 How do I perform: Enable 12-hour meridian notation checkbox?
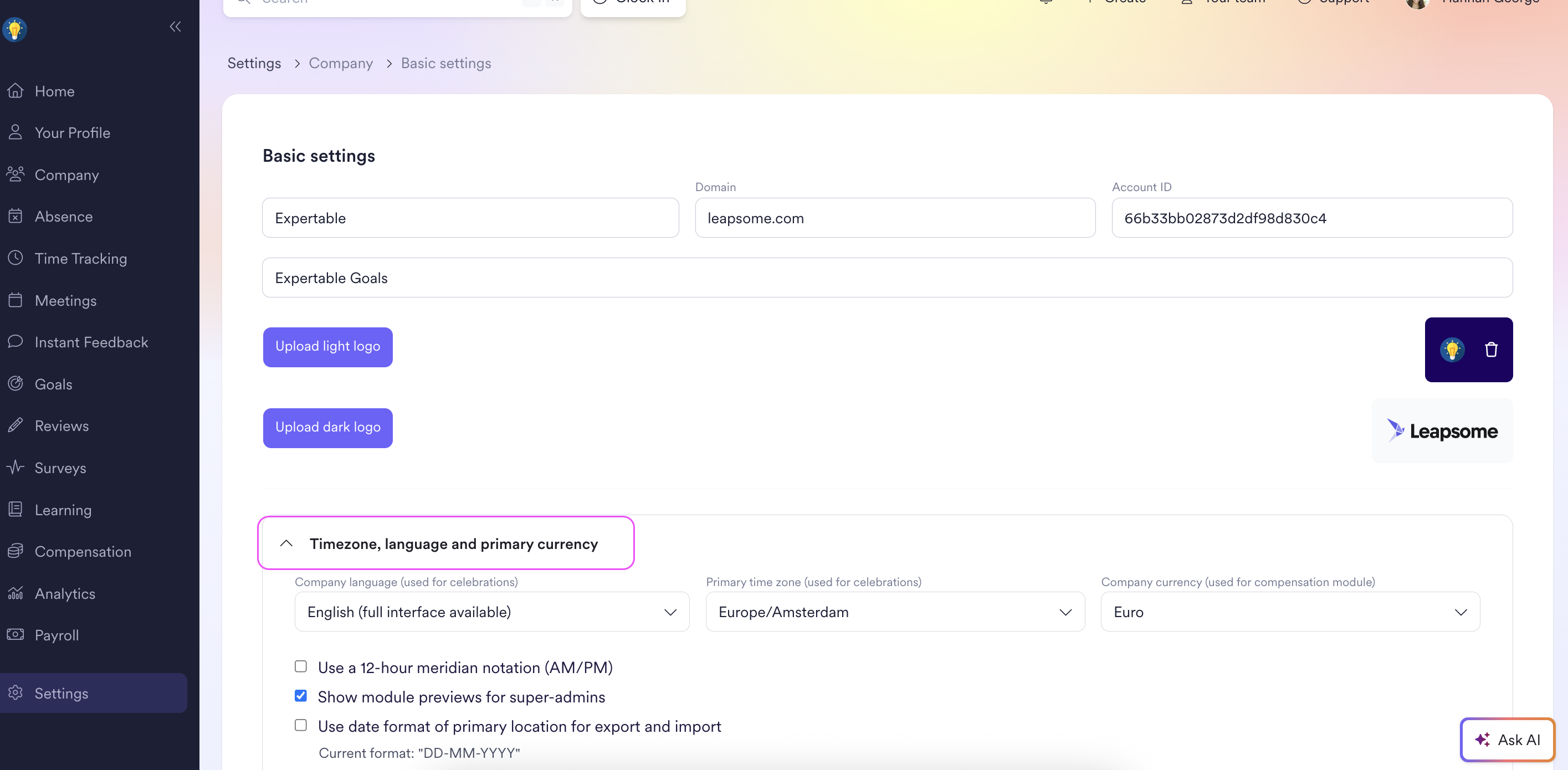pos(301,666)
